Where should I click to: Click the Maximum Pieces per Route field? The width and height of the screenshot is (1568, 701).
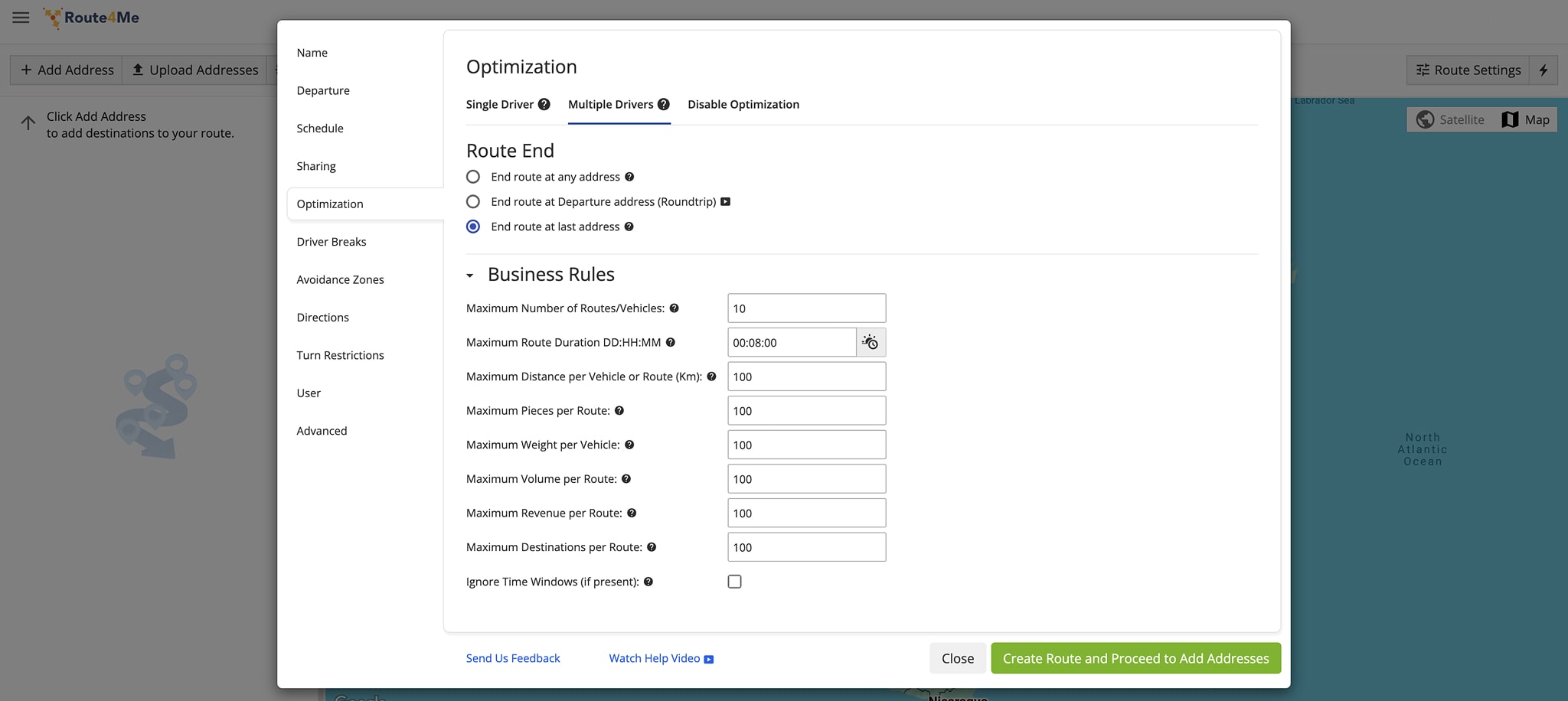click(807, 410)
